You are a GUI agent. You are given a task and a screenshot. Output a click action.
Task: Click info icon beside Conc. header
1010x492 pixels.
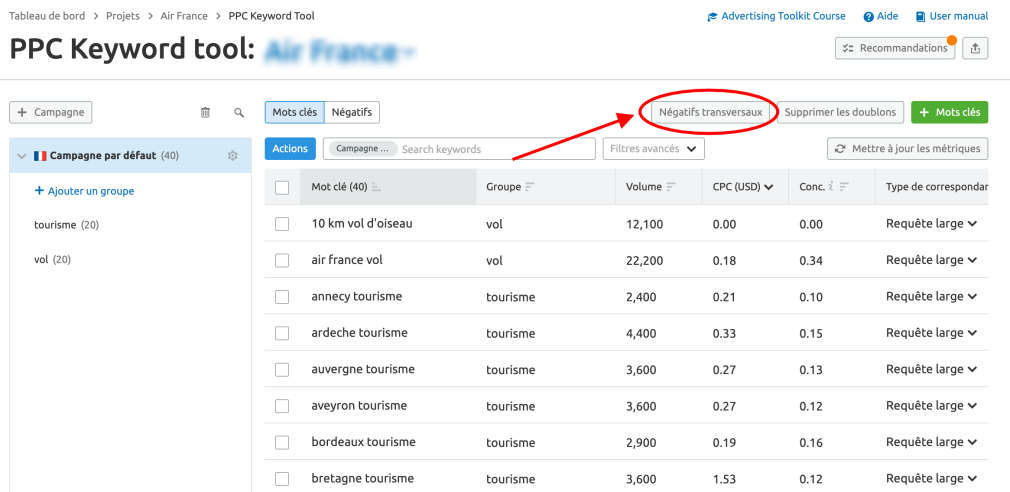pos(832,187)
